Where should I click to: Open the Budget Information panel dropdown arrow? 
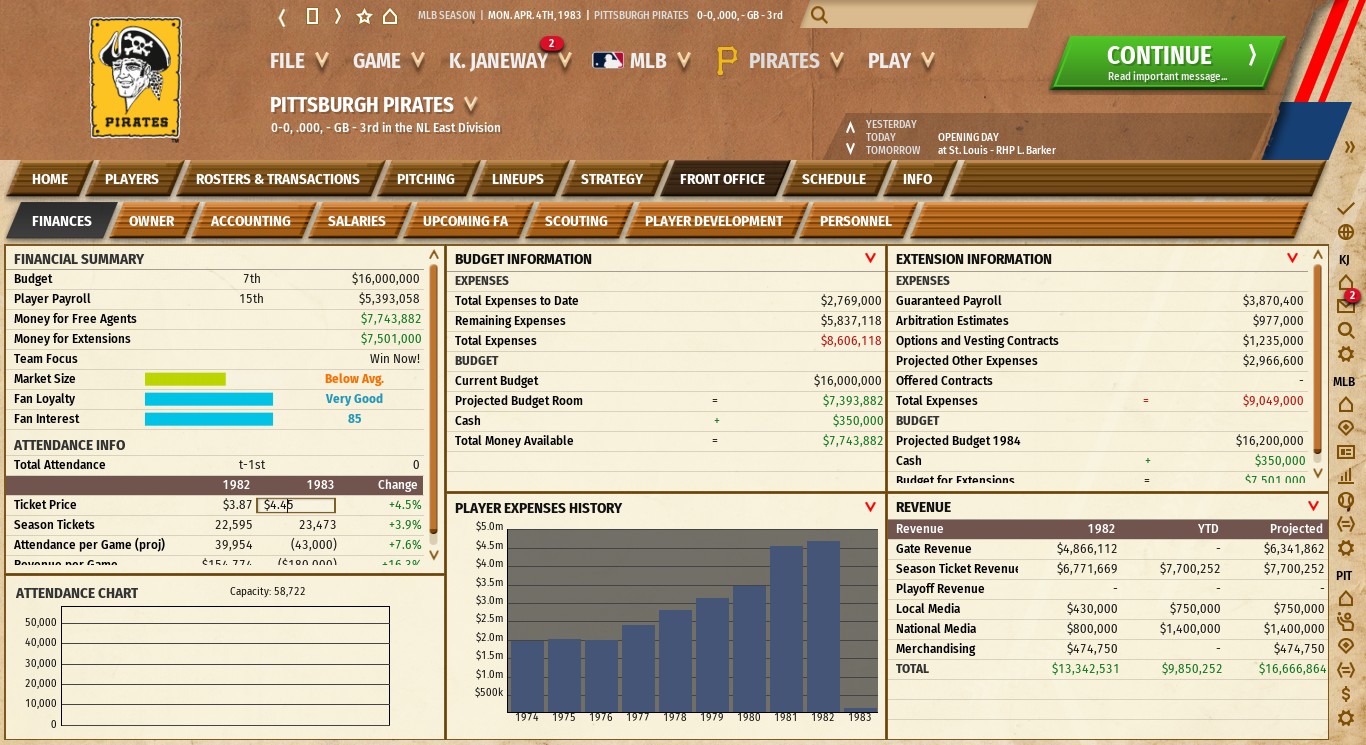tap(871, 259)
